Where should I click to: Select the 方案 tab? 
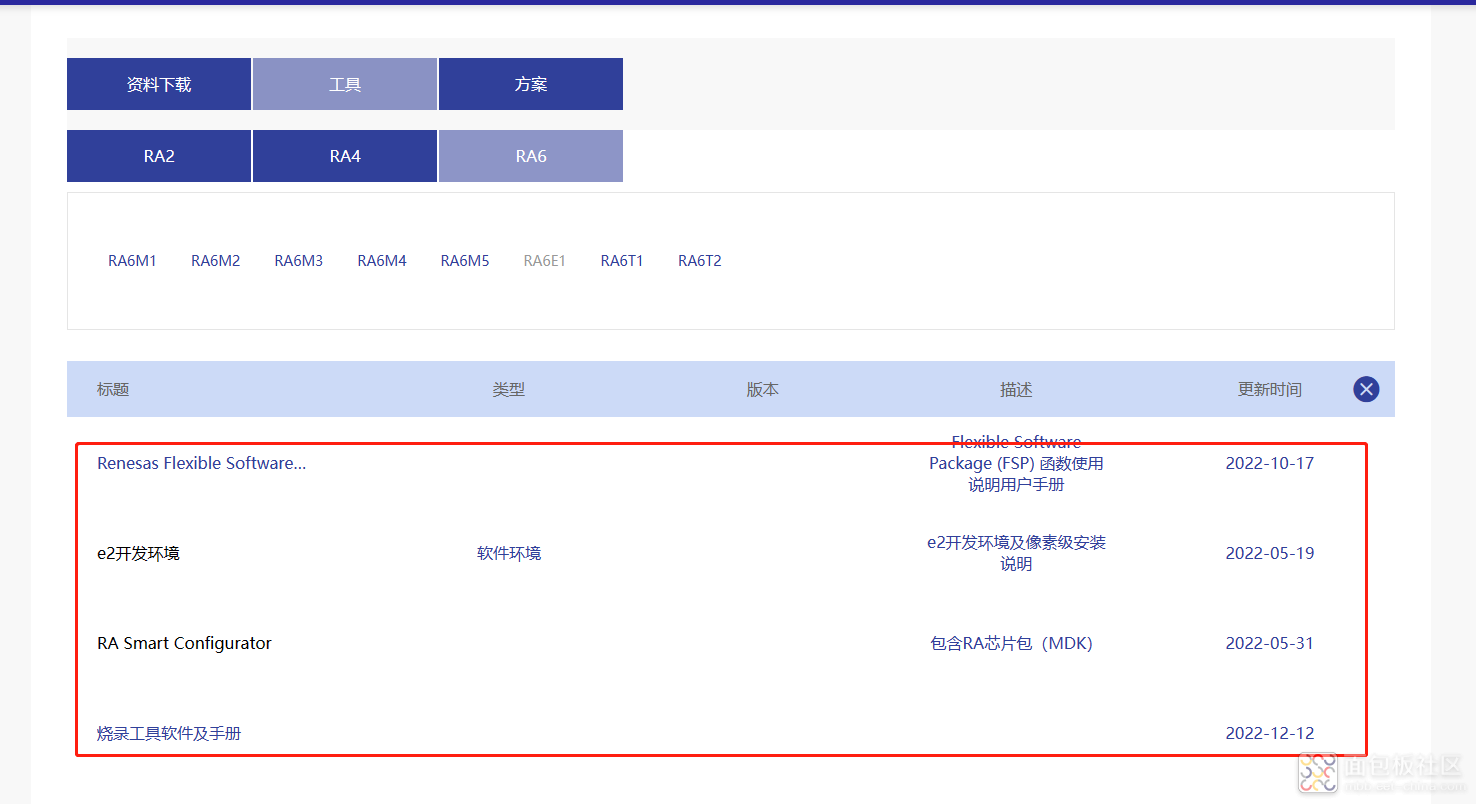pyautogui.click(x=531, y=84)
